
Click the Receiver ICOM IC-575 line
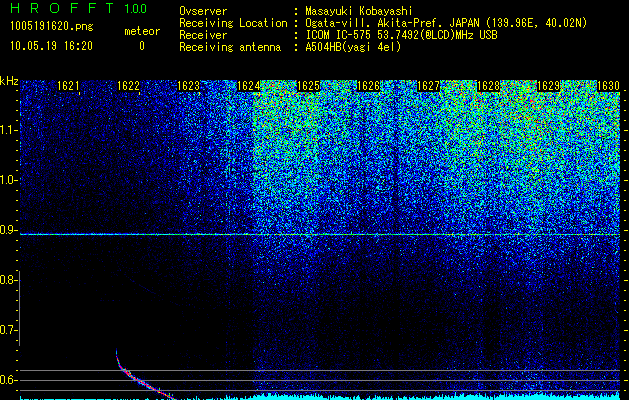[338, 35]
